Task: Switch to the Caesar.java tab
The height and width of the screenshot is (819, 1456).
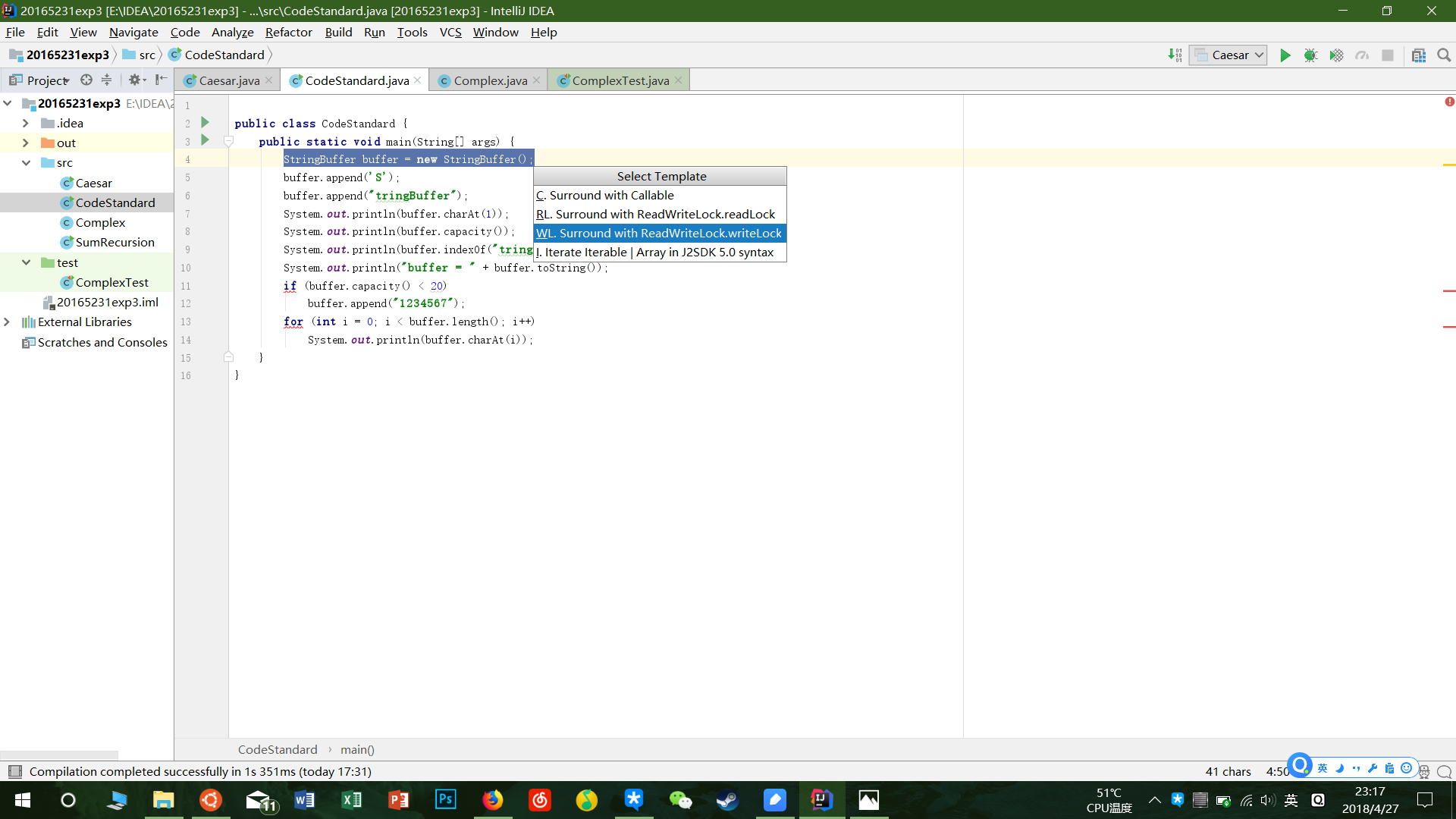Action: 229,80
